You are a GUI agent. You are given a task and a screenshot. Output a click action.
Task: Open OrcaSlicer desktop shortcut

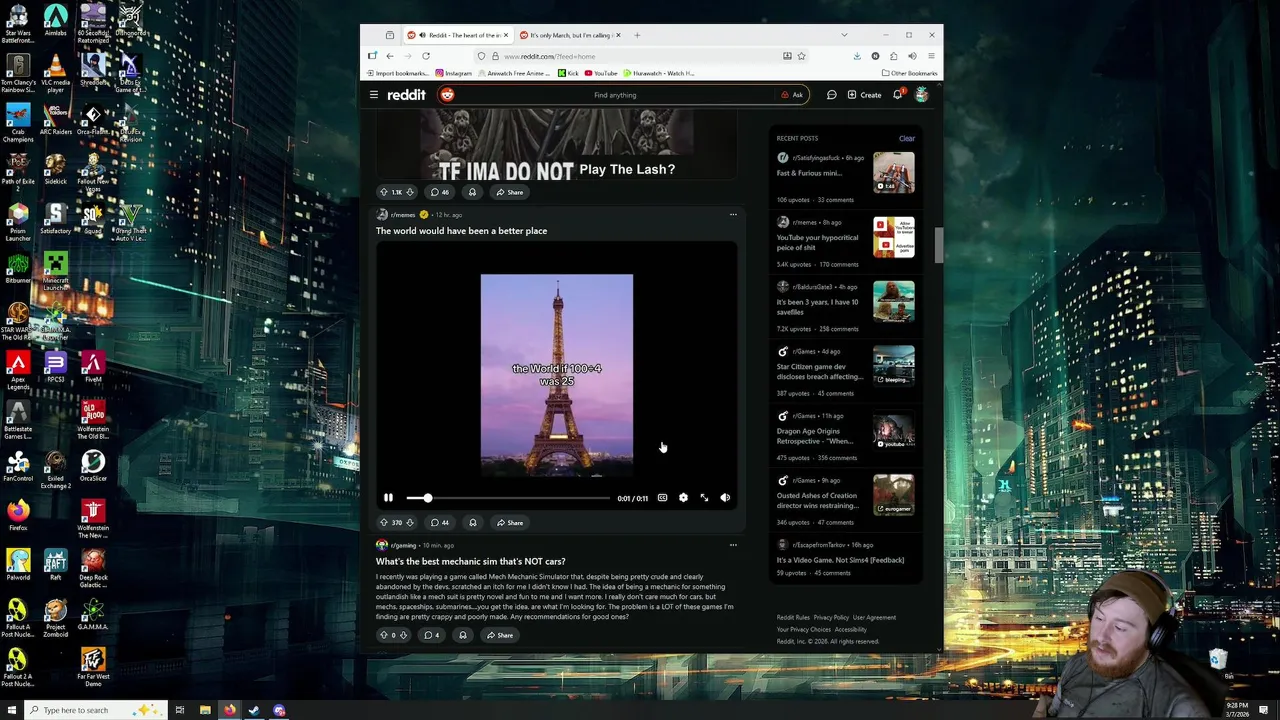[93, 466]
